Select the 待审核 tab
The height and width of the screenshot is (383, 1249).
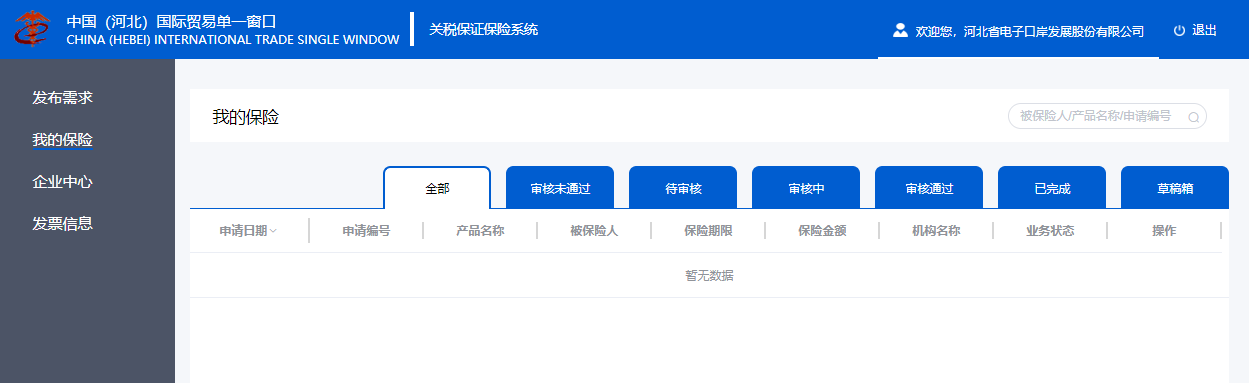point(683,188)
